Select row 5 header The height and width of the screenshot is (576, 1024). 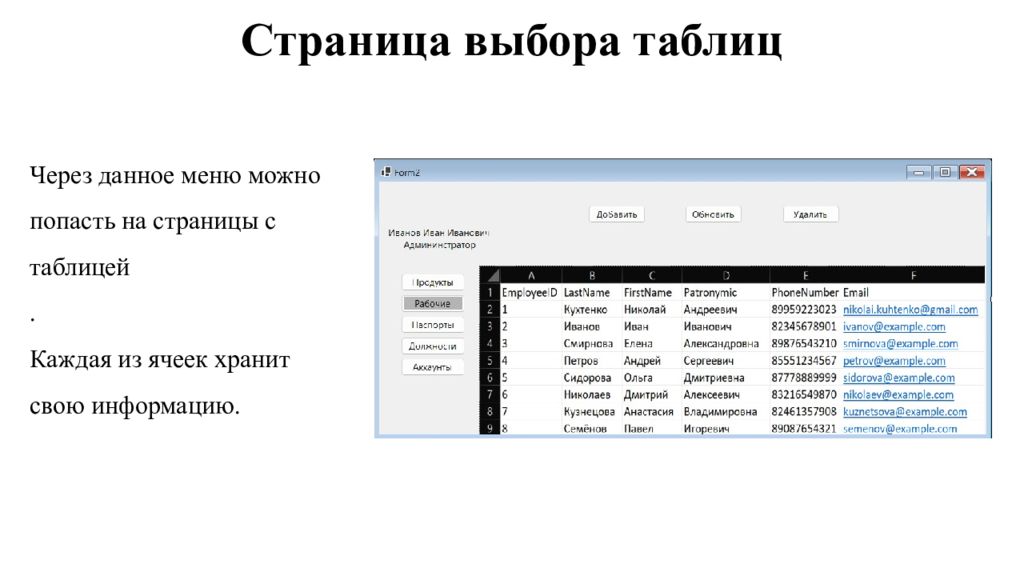click(x=490, y=360)
